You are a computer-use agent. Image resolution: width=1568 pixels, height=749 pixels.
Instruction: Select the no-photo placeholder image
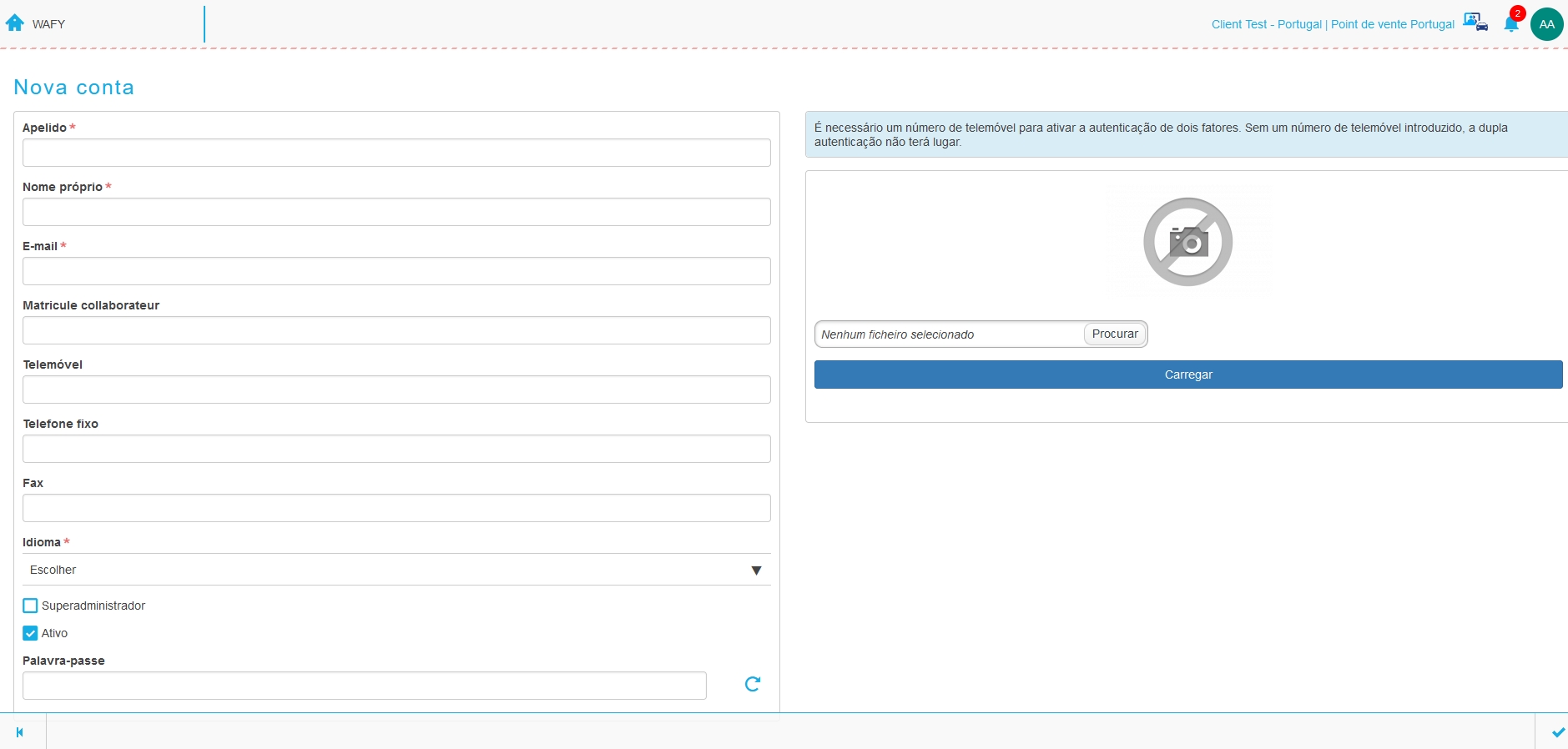tap(1187, 242)
